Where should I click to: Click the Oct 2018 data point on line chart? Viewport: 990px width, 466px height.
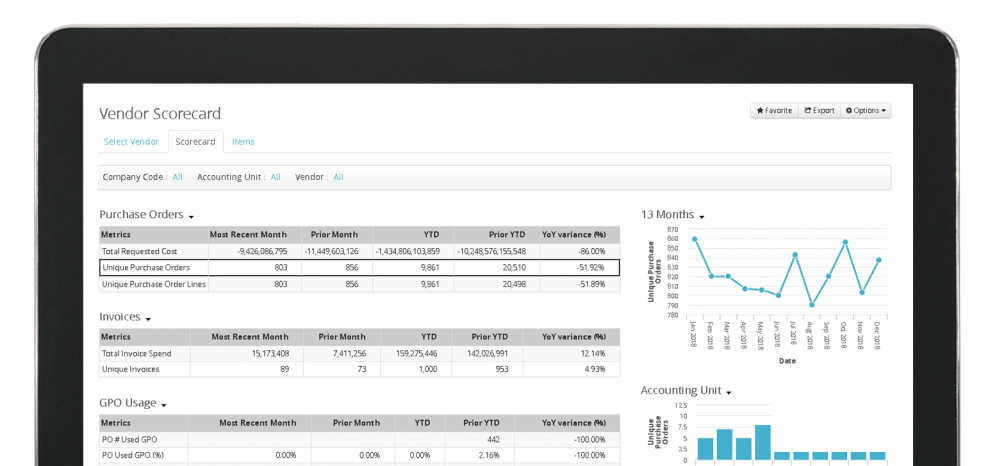point(845,242)
